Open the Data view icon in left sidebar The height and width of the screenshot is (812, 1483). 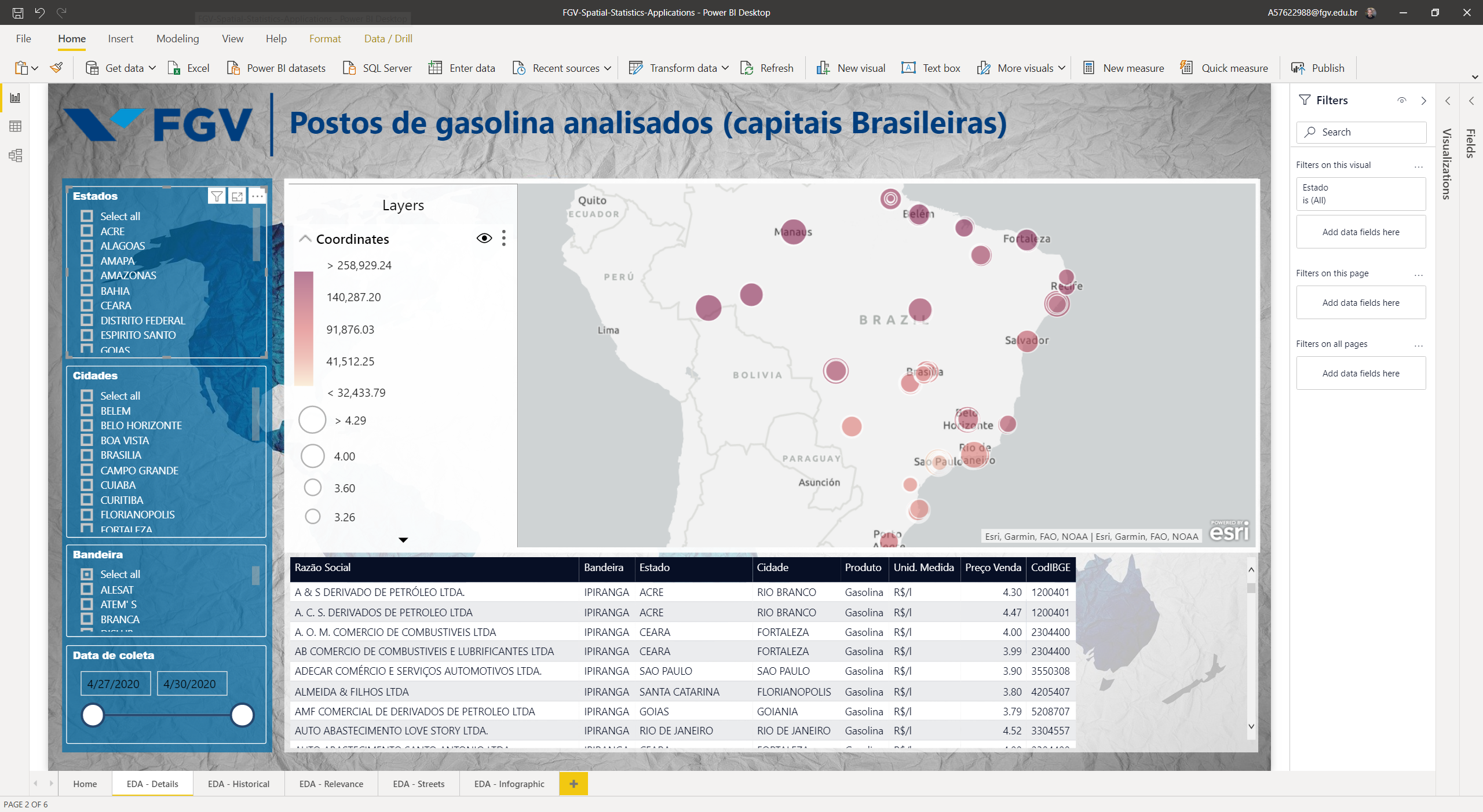(16, 126)
